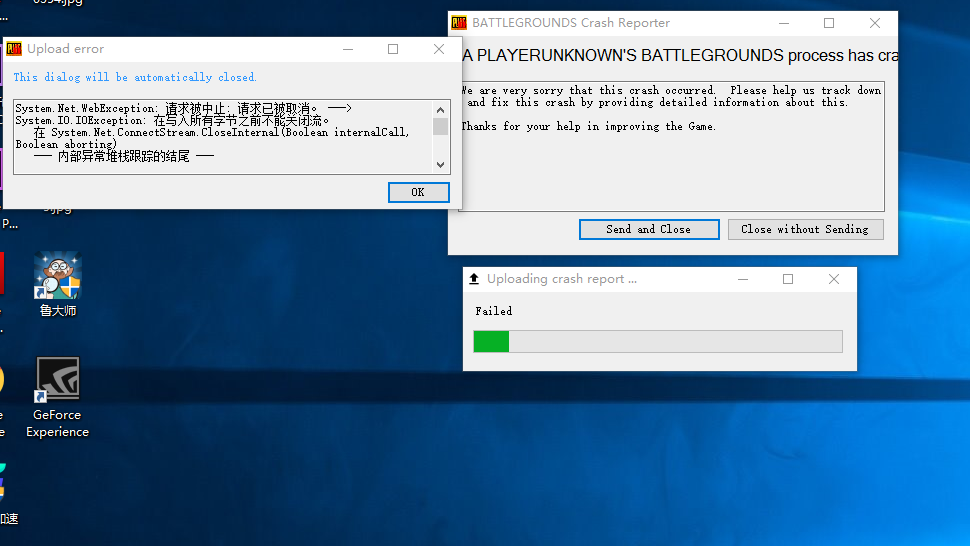Click the Upload error scrollbar up arrow

440,109
